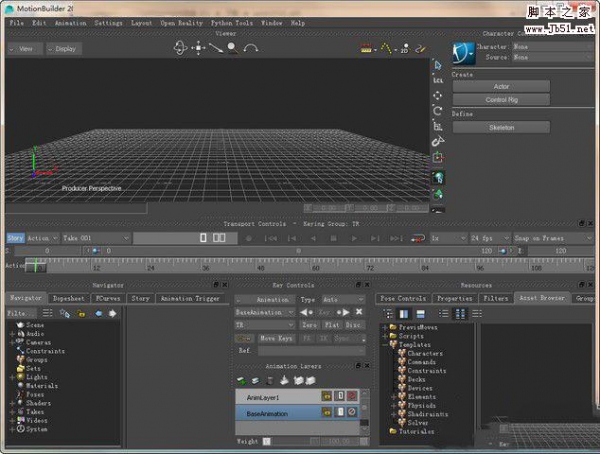The width and height of the screenshot is (600, 454).
Task: Click the Record button in Transport Controls
Action: (249, 238)
